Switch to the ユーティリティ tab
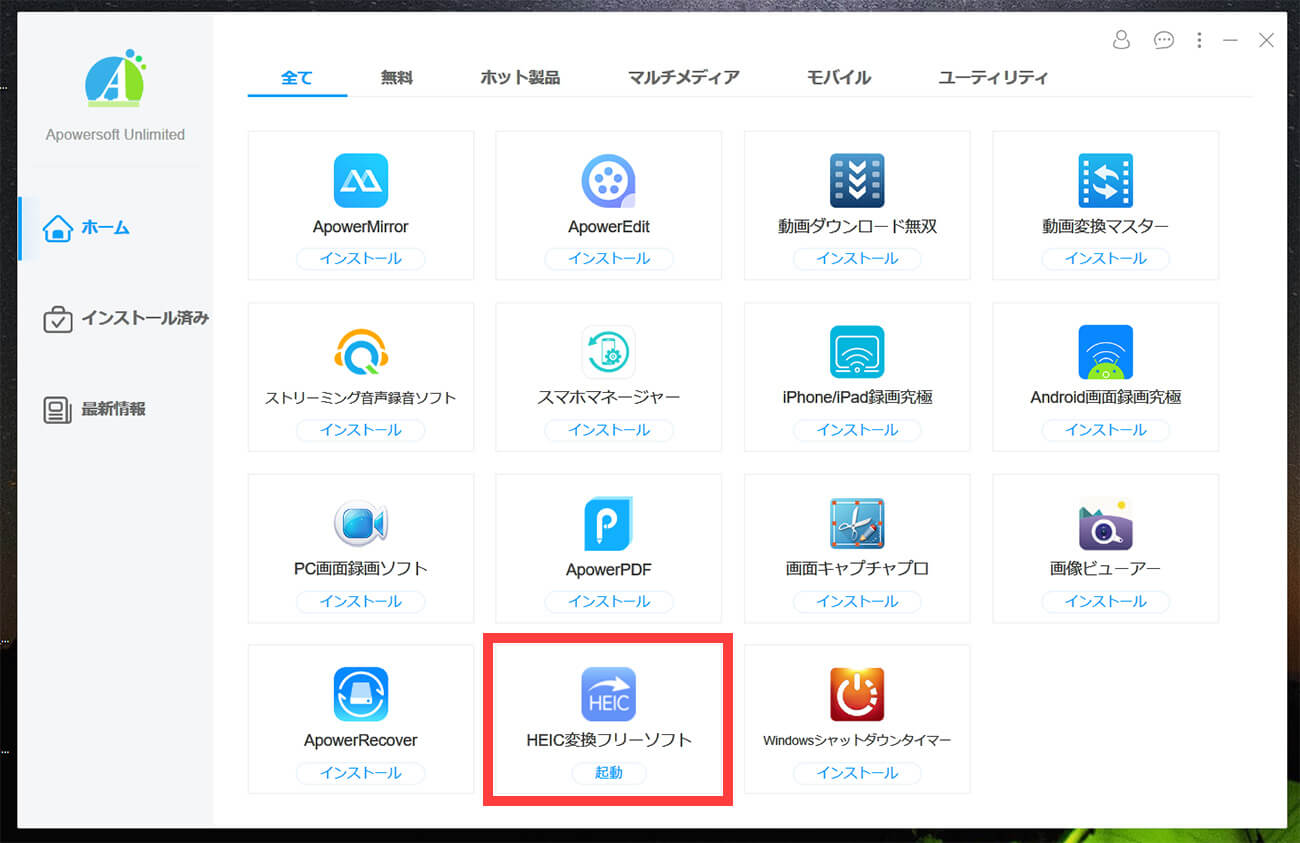The width and height of the screenshot is (1300, 843). tap(993, 77)
